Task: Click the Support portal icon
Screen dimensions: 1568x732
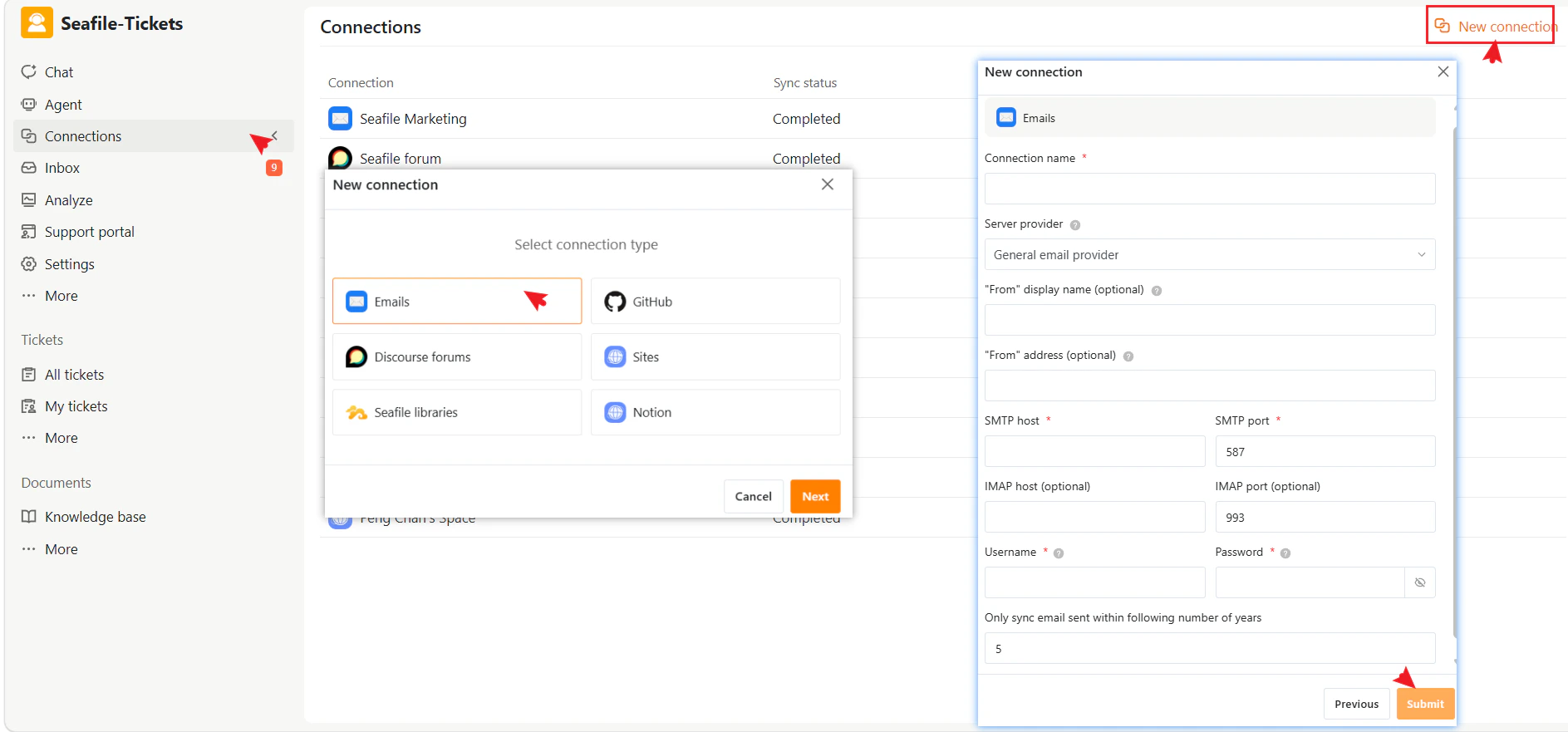Action: coord(29,232)
